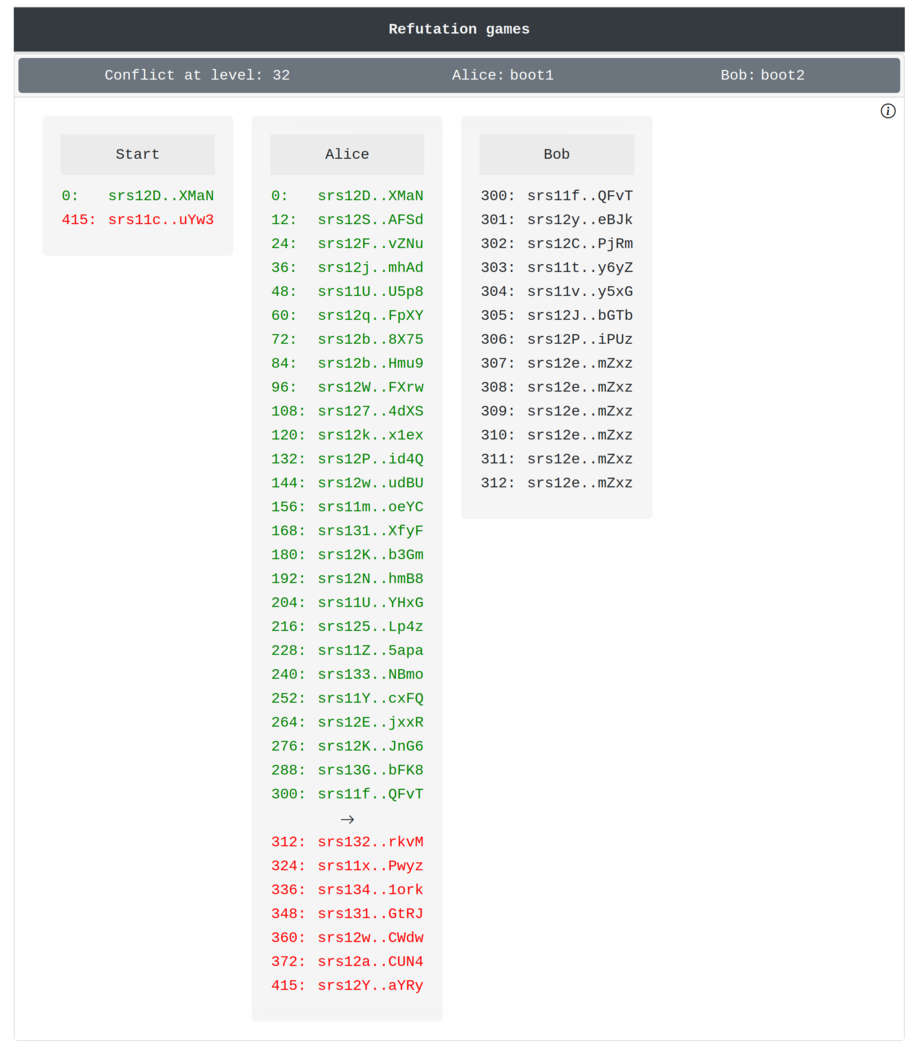
Task: Open Alice red entry 415 srs12Y..aYRy
Action: coord(370,986)
